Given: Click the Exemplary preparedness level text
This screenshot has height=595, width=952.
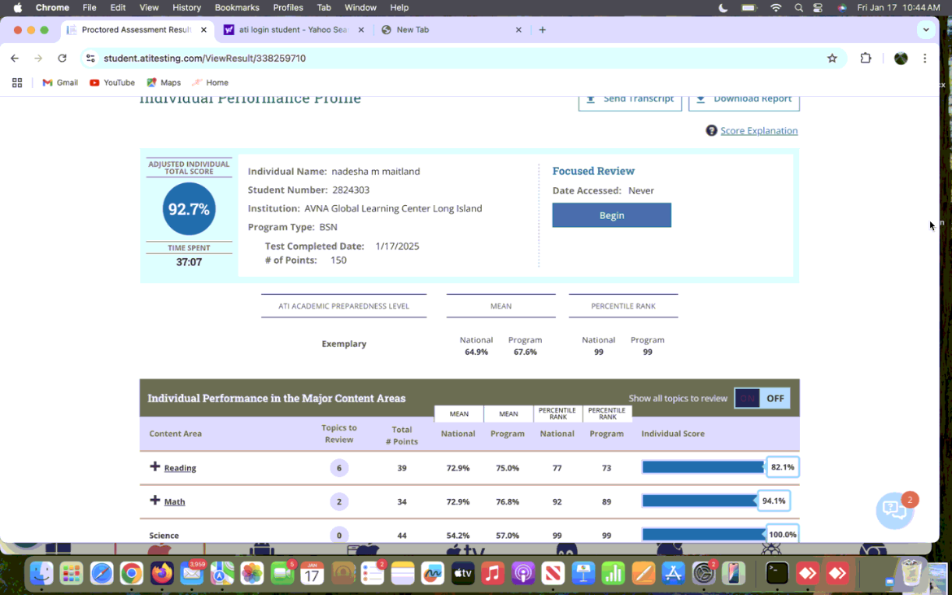Looking at the screenshot, I should pyautogui.click(x=344, y=344).
